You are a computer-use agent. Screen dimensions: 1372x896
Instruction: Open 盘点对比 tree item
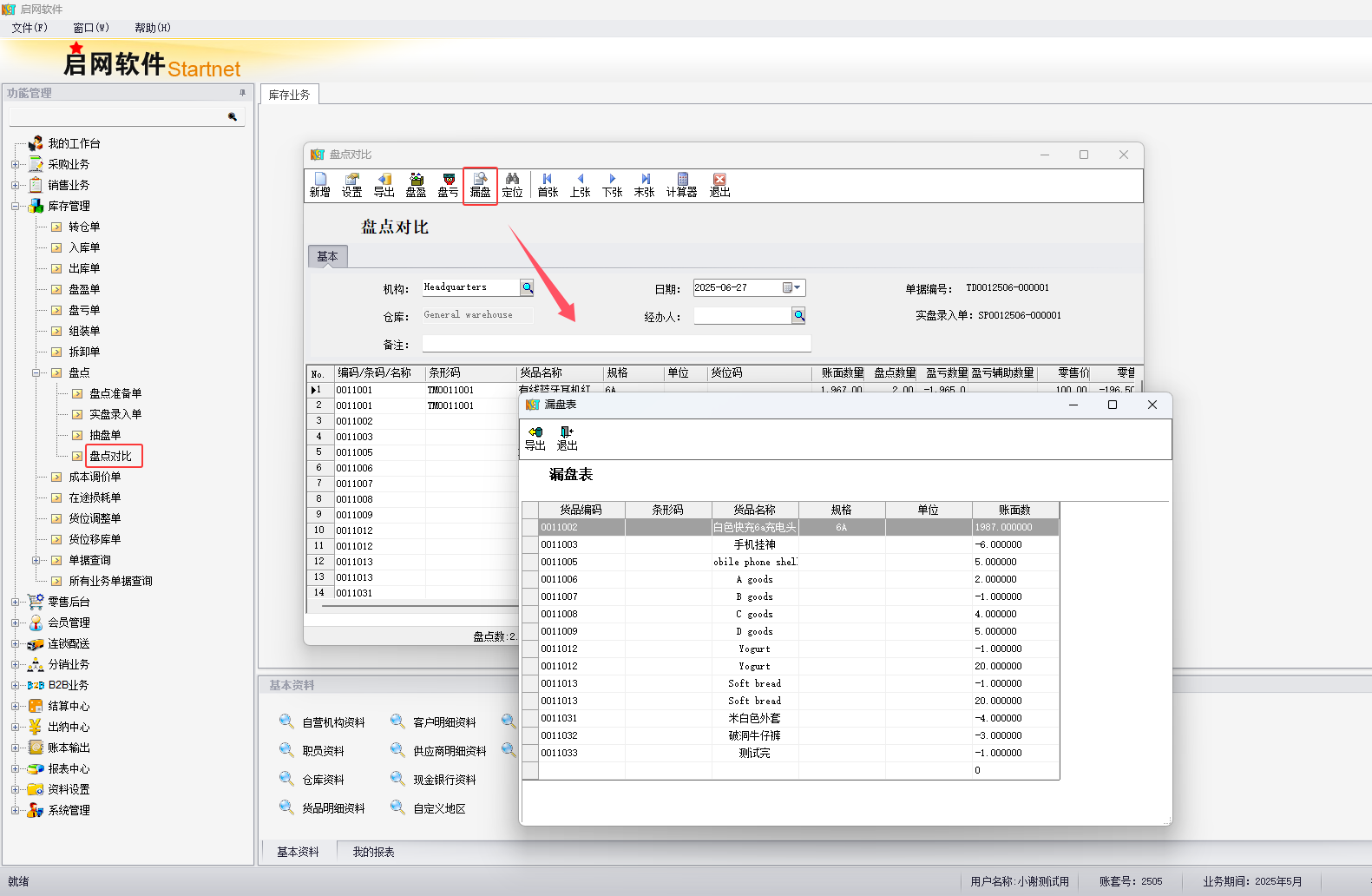[110, 456]
